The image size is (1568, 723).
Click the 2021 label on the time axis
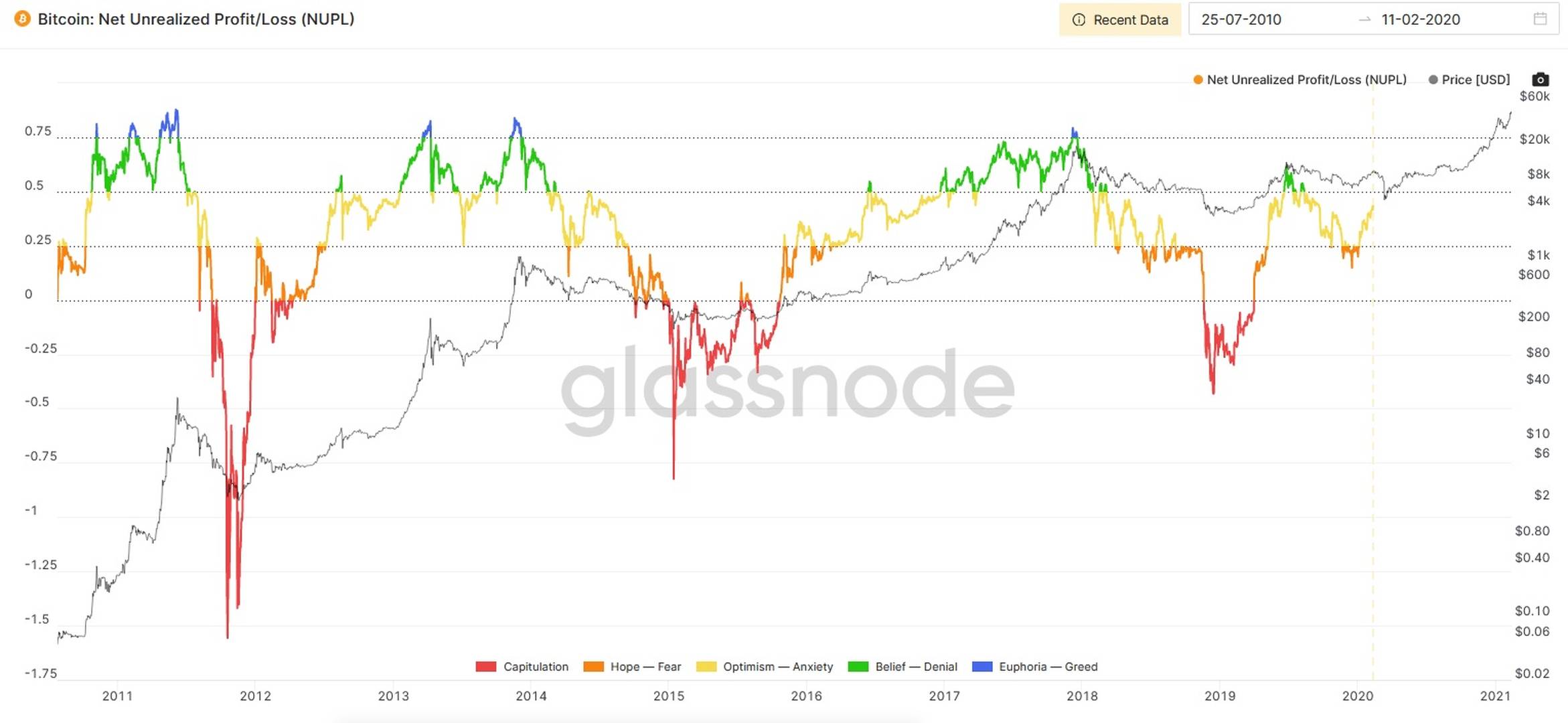pyautogui.click(x=1494, y=696)
